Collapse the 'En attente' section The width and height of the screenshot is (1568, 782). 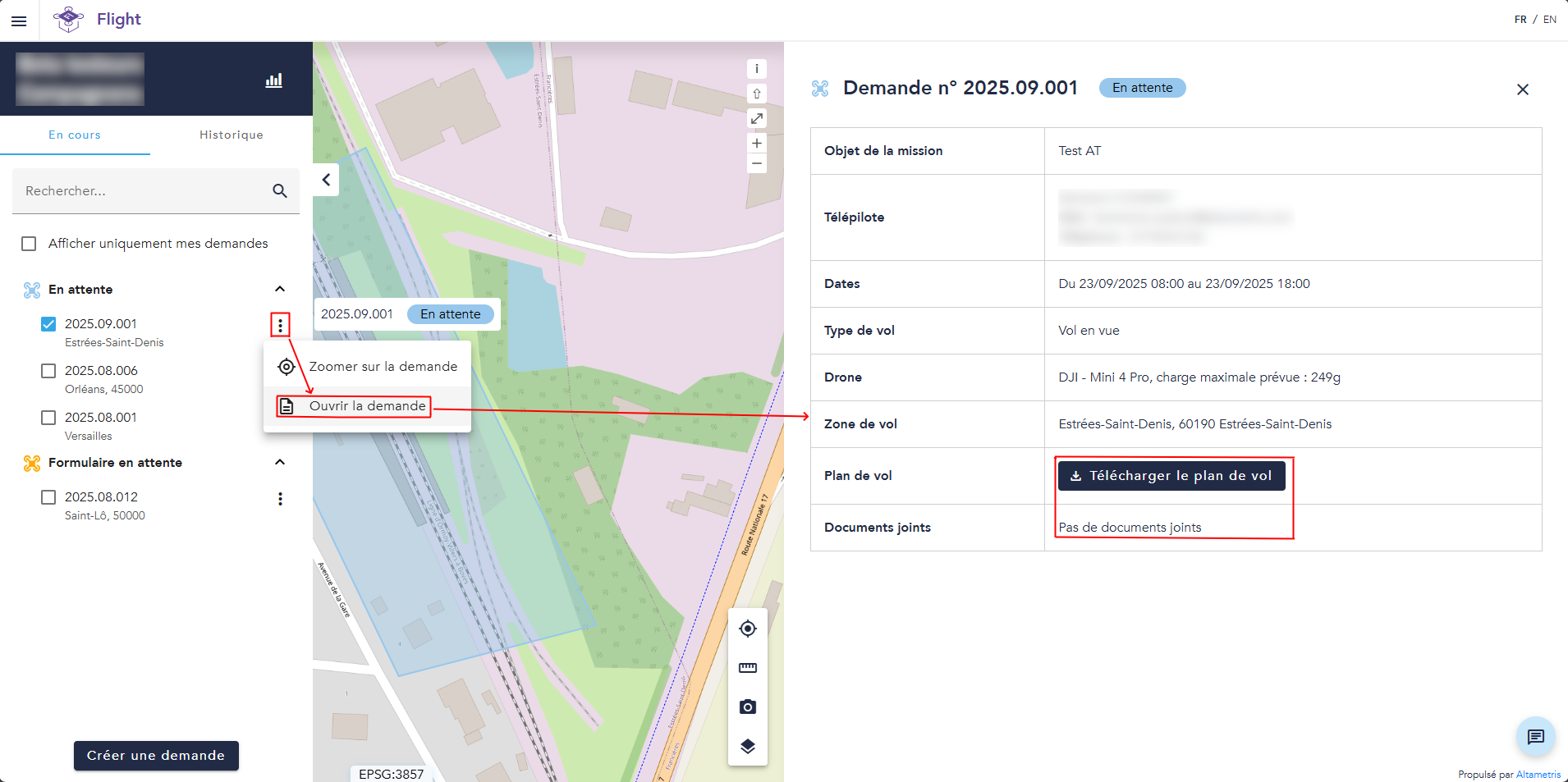(x=280, y=289)
